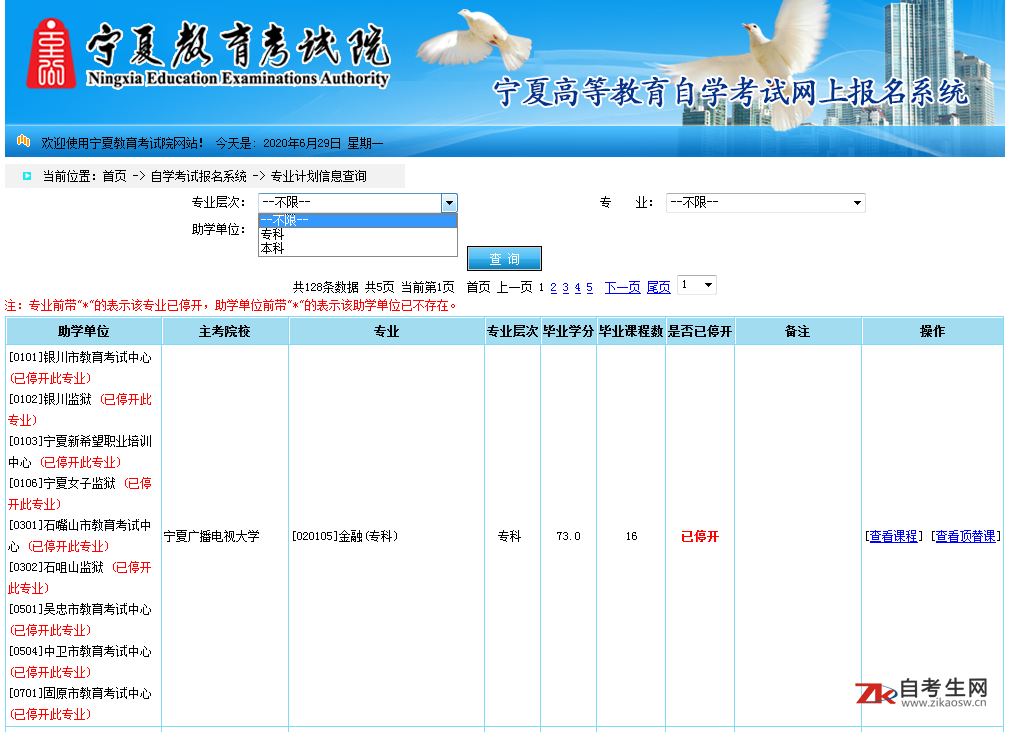The height and width of the screenshot is (732, 1011).
Task: Click [0103]宁夏新希望职业培训中心 entry
Action: point(80,451)
